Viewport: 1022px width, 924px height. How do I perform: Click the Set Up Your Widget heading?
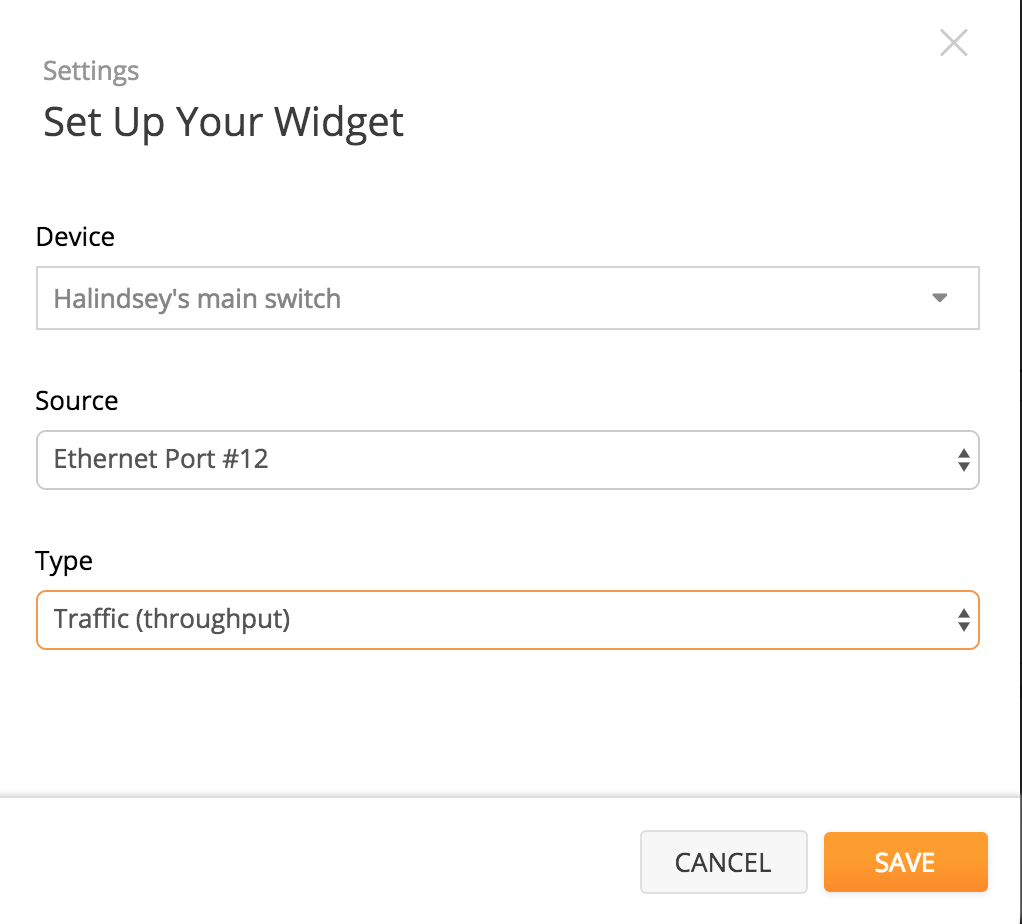pos(223,122)
